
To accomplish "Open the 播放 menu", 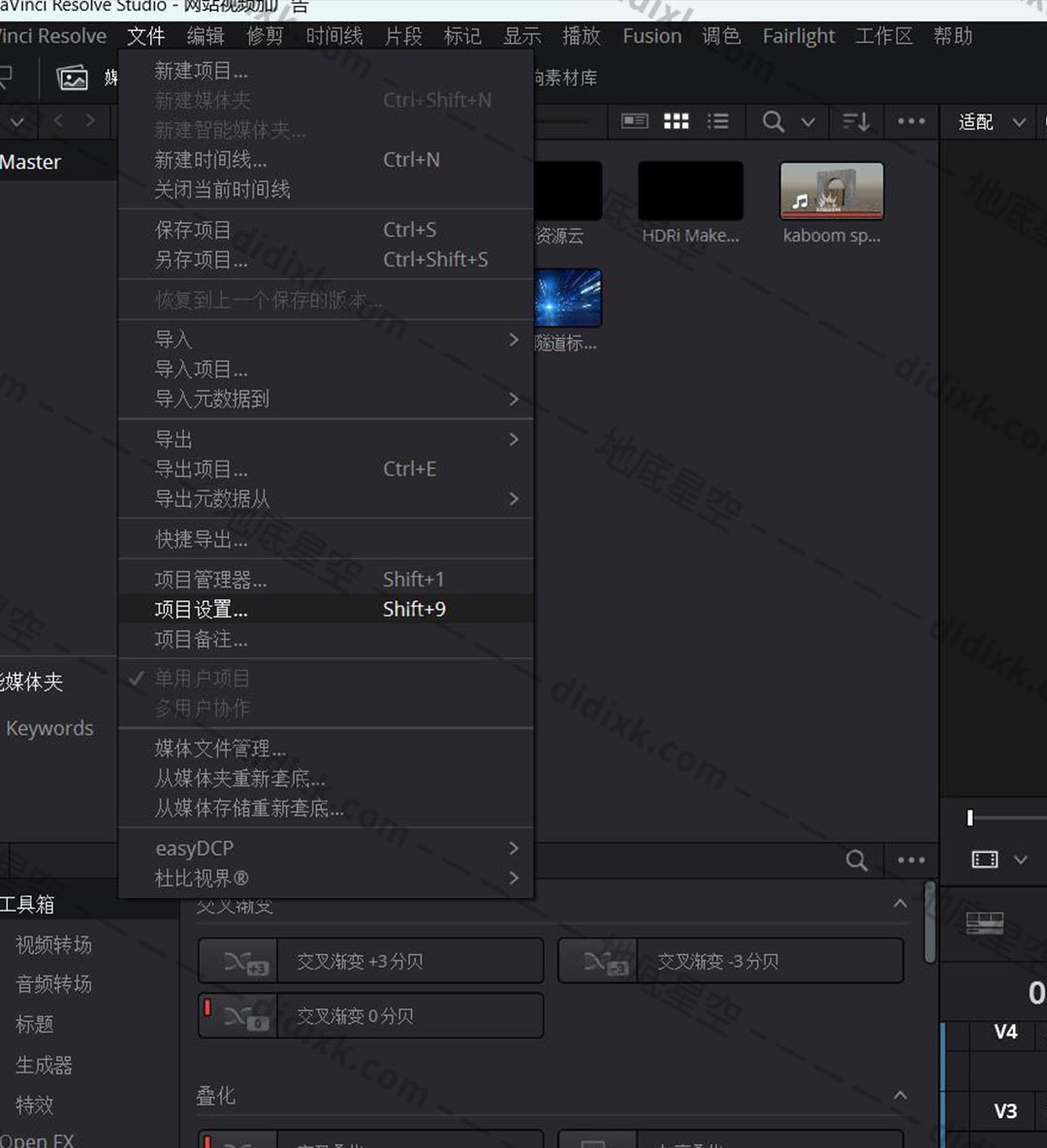I will 581,36.
